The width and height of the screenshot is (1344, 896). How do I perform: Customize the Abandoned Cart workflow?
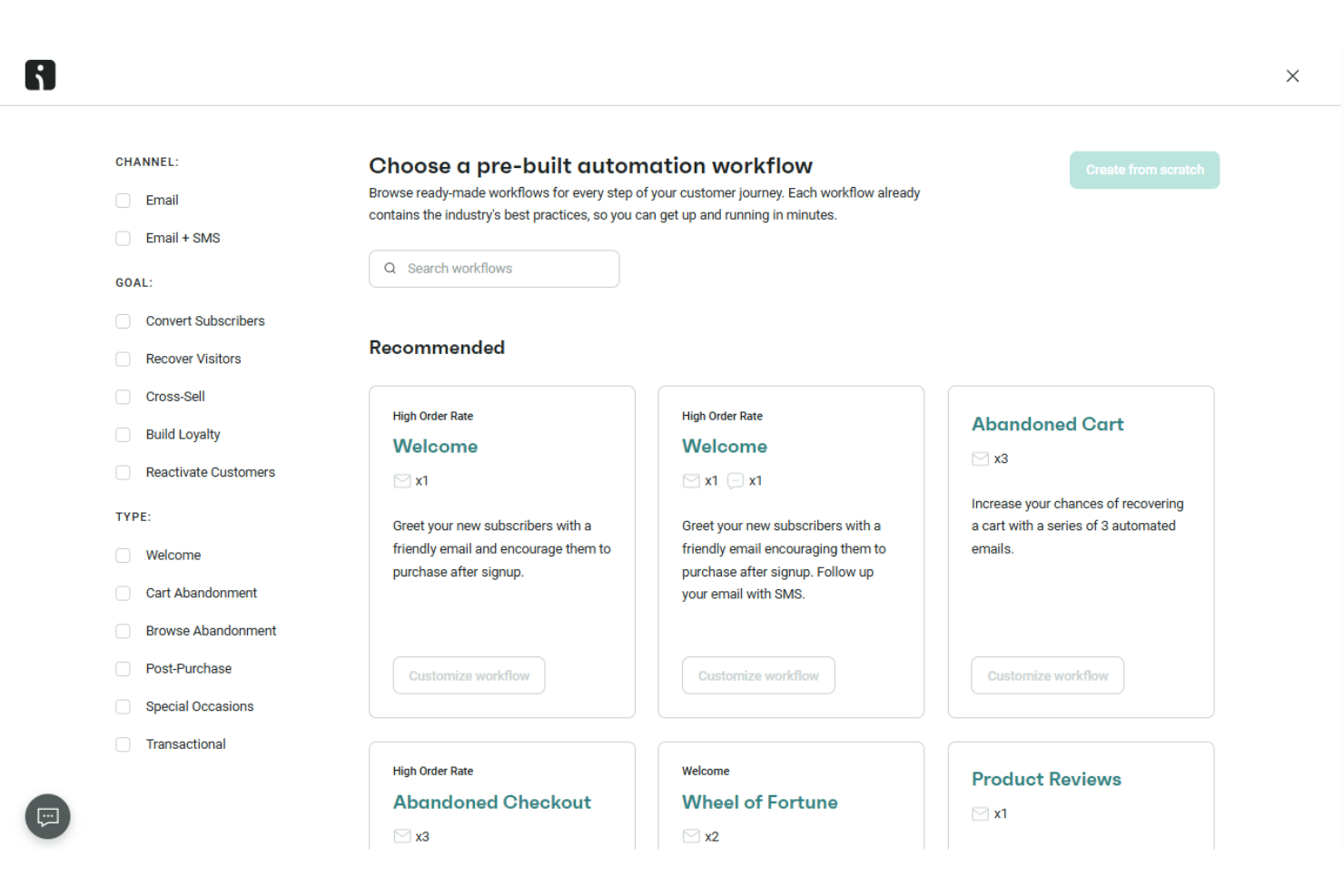pos(1048,675)
